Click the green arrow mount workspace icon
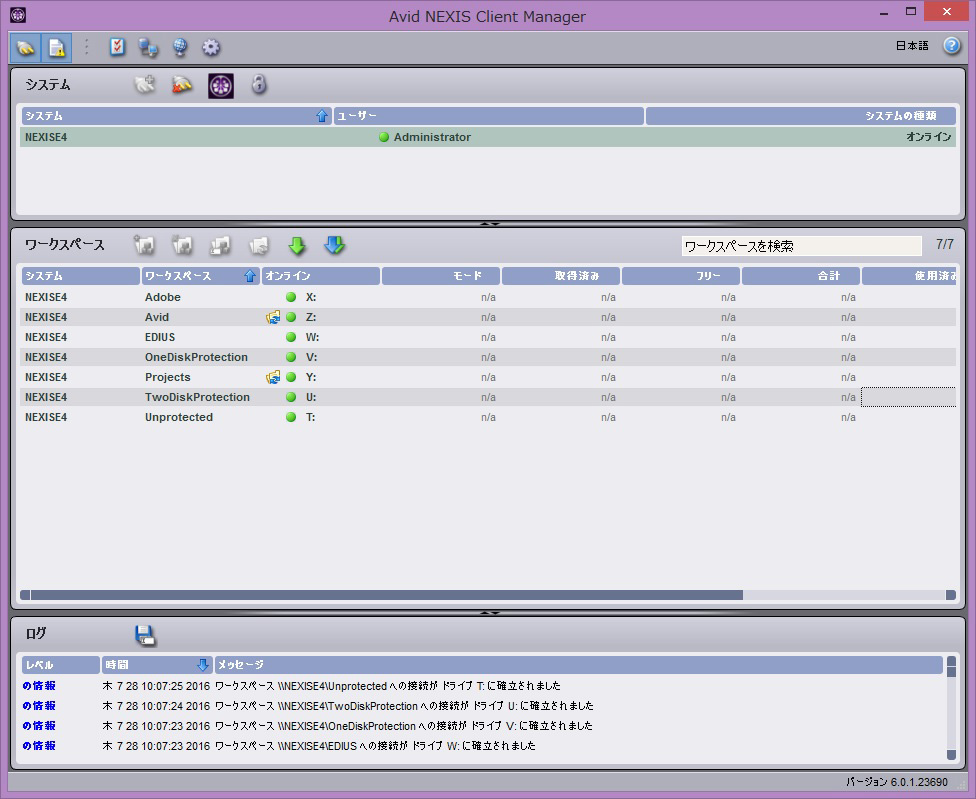Viewport: 976px width, 799px height. (296, 246)
